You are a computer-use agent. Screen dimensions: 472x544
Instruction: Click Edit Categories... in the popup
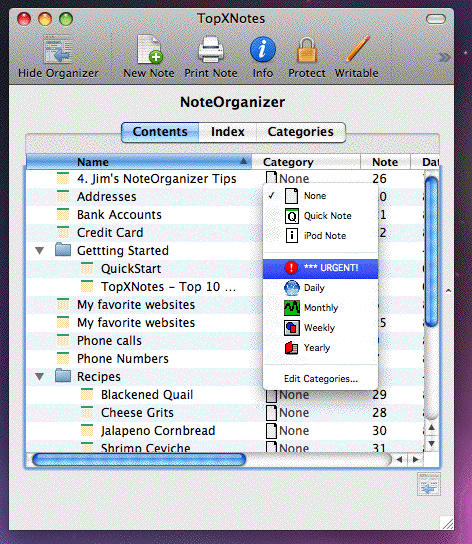click(321, 379)
